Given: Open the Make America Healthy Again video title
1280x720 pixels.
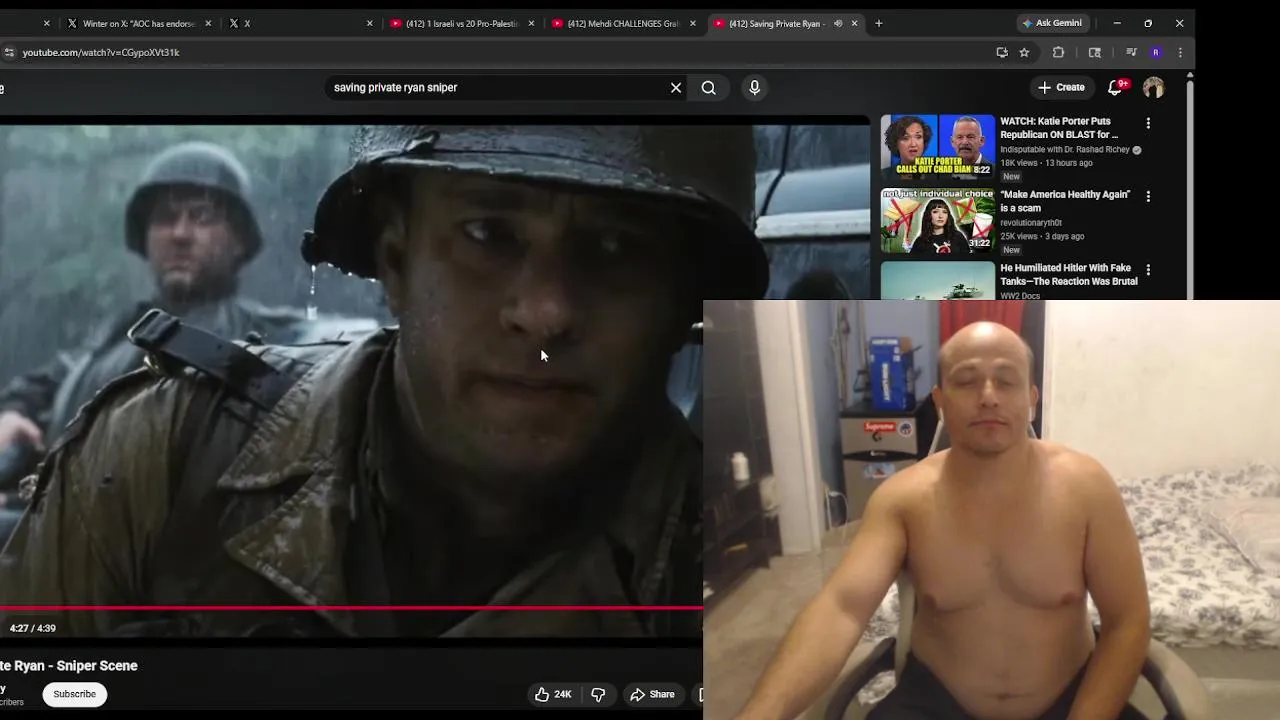Looking at the screenshot, I should 1065,201.
